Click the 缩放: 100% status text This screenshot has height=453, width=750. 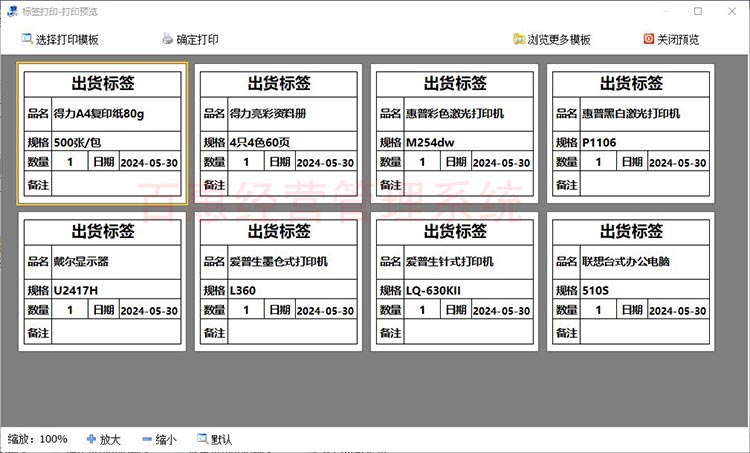37,439
